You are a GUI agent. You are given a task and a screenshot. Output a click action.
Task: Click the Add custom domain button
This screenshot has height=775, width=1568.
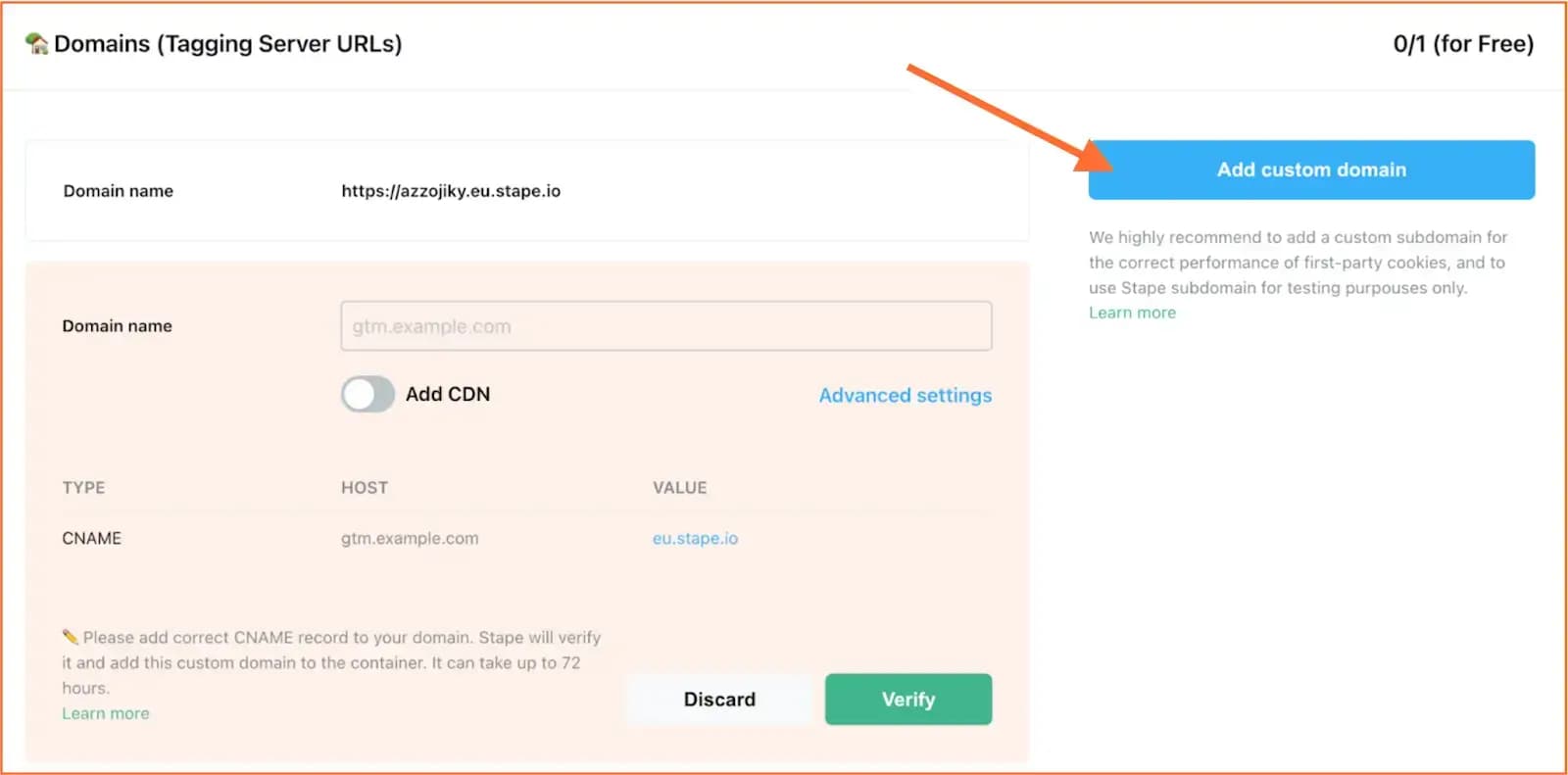point(1311,170)
